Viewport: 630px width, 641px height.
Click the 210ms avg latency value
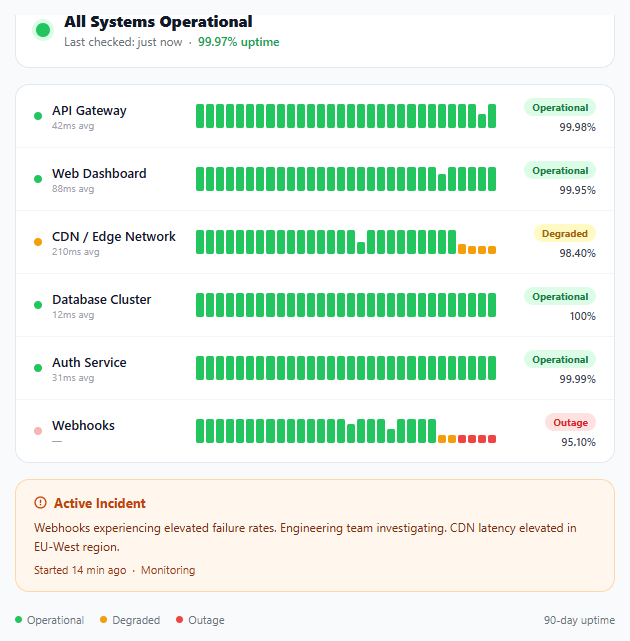(76, 252)
